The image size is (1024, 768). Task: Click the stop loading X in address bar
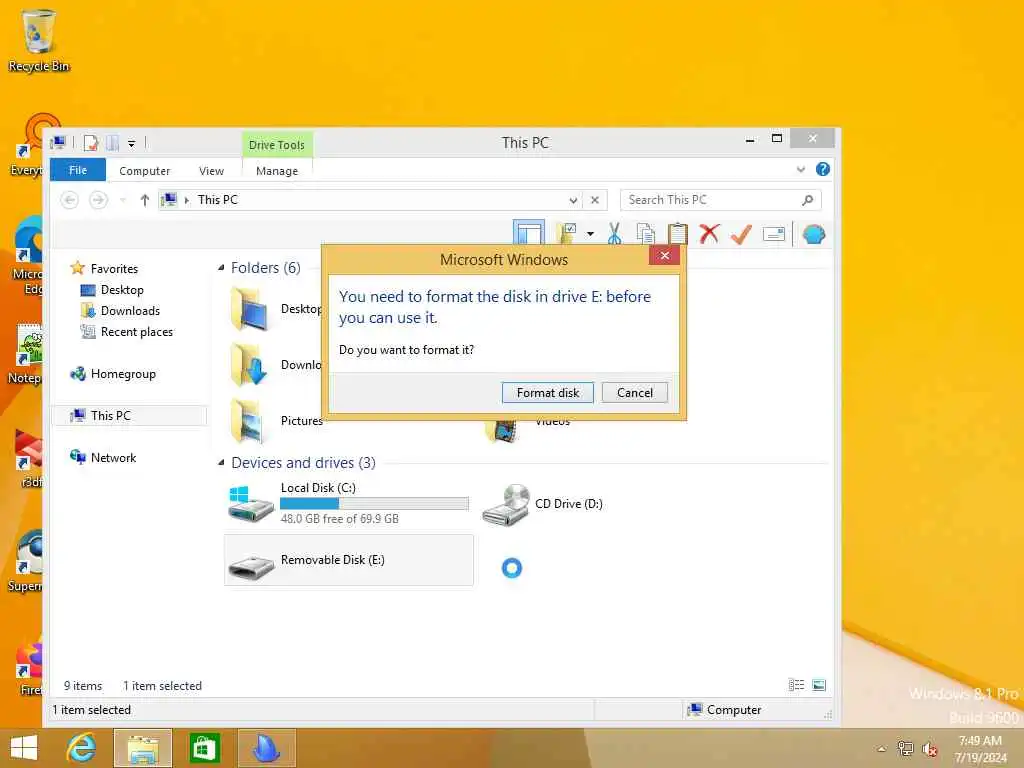pos(594,200)
